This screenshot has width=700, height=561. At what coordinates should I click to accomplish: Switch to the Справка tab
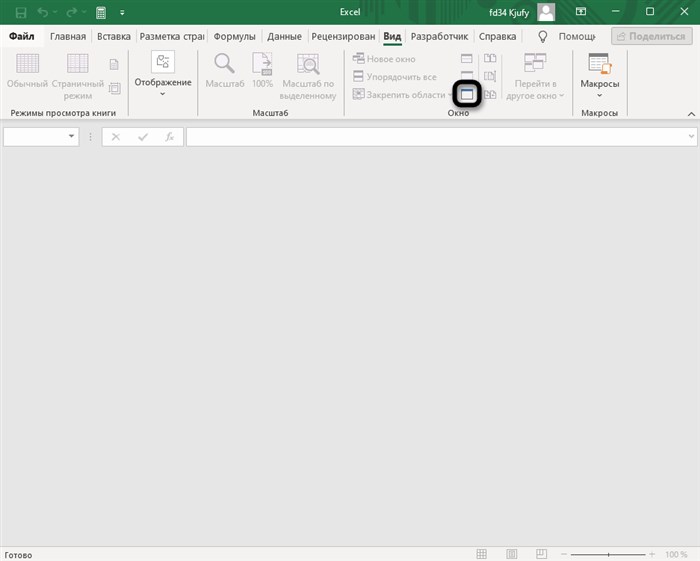click(497, 36)
